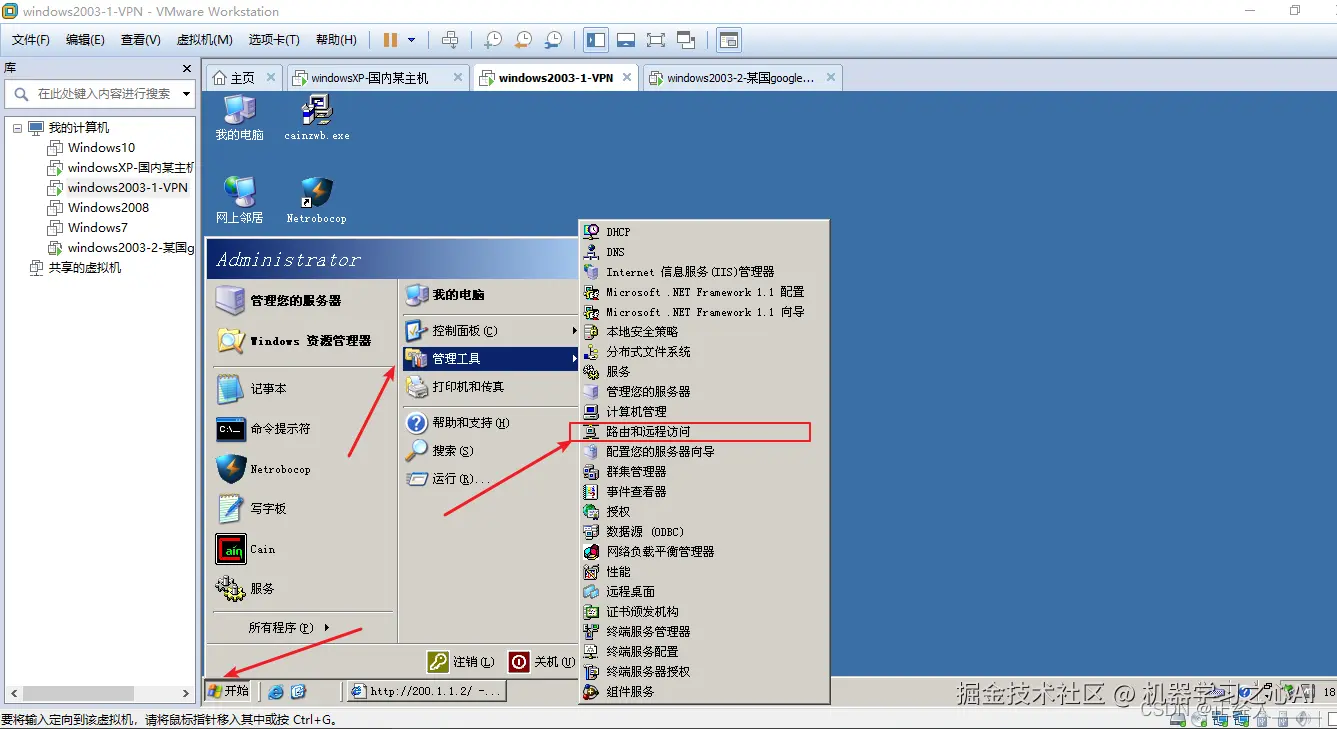Select Windows2008 in the library tree
The width and height of the screenshot is (1337, 729).
point(108,208)
